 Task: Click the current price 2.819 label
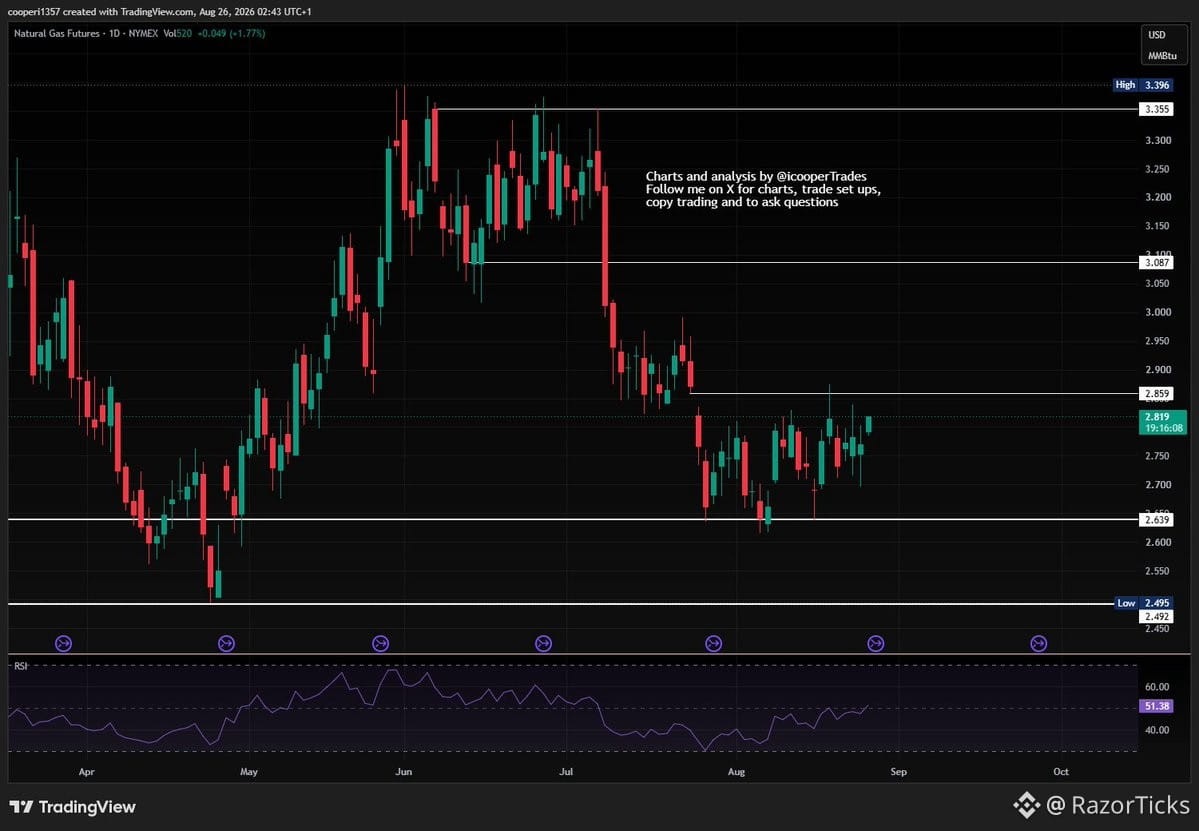pos(1162,422)
